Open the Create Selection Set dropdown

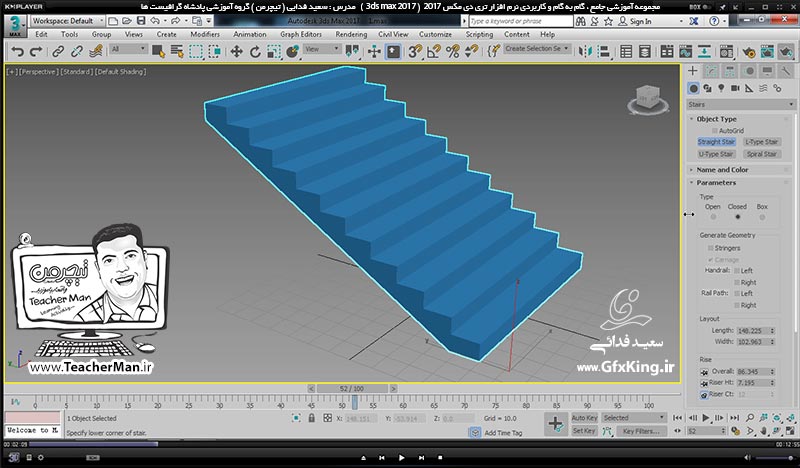pos(537,48)
